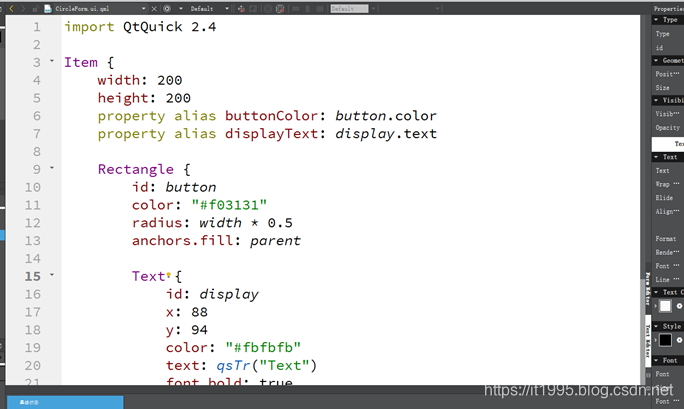684x409 pixels.
Task: Switch to the Text Editor vertical tab
Action: coord(648,341)
